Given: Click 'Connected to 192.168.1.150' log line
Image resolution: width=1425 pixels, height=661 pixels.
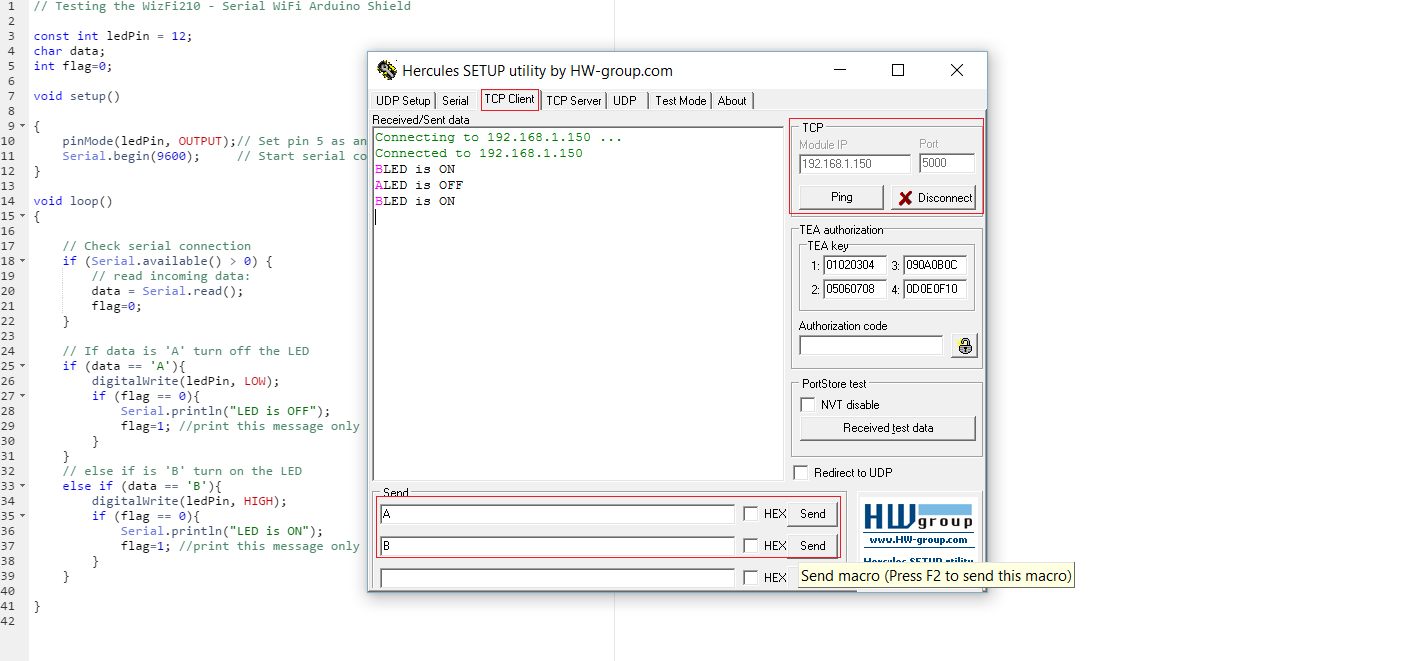Looking at the screenshot, I should coord(479,153).
